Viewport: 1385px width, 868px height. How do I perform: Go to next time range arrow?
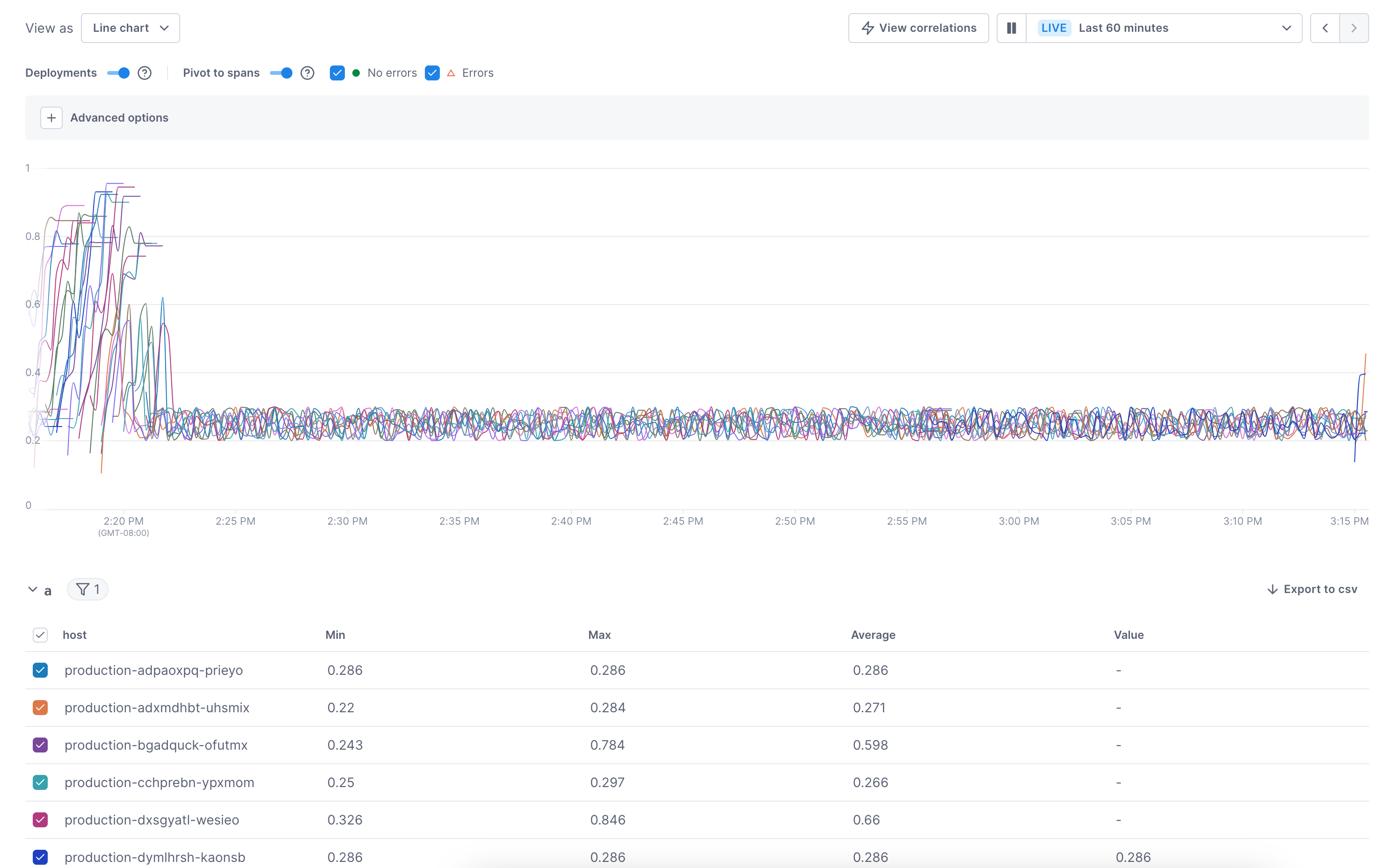1354,28
